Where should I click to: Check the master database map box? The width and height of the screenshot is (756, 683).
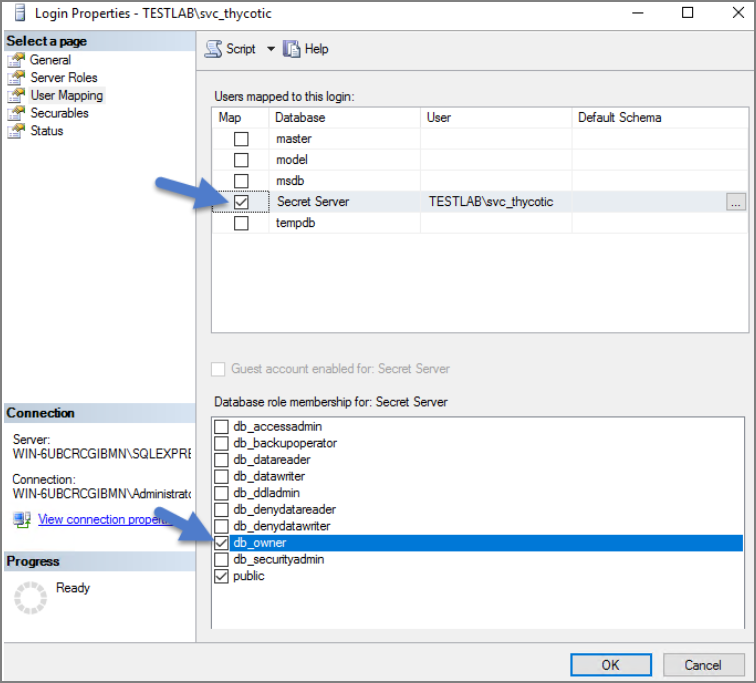[241, 139]
